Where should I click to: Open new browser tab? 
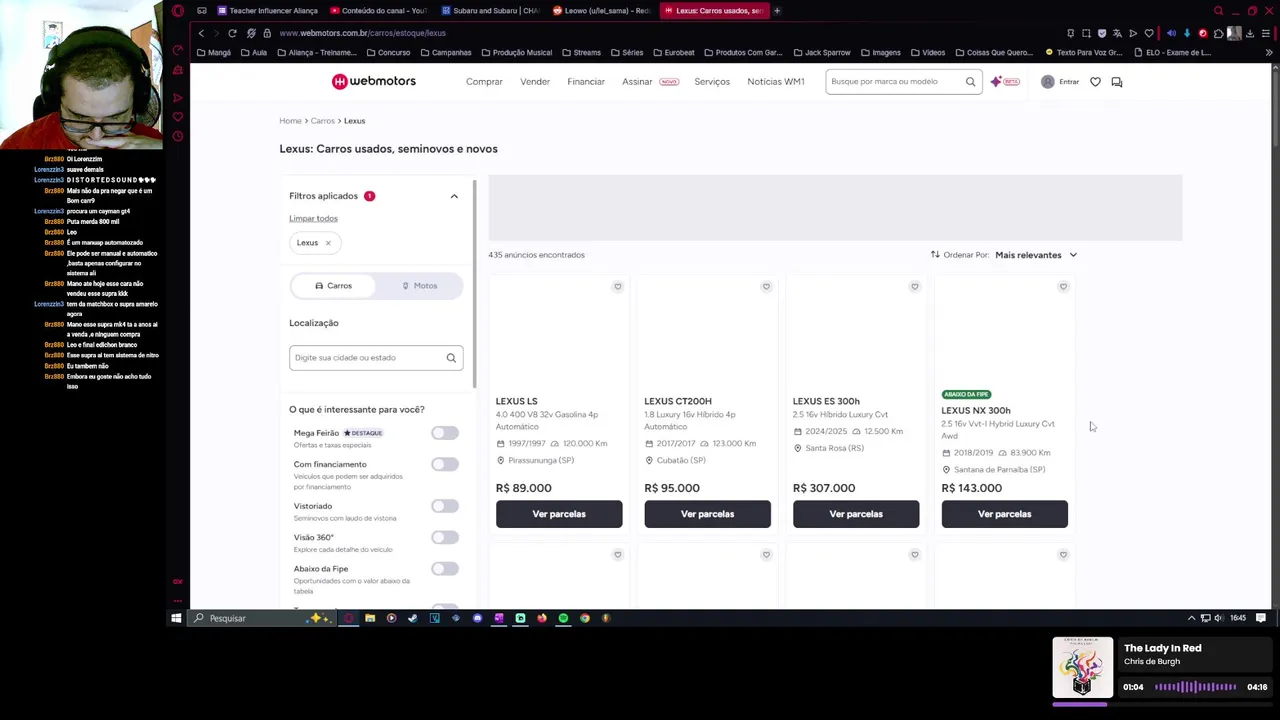coord(777,11)
